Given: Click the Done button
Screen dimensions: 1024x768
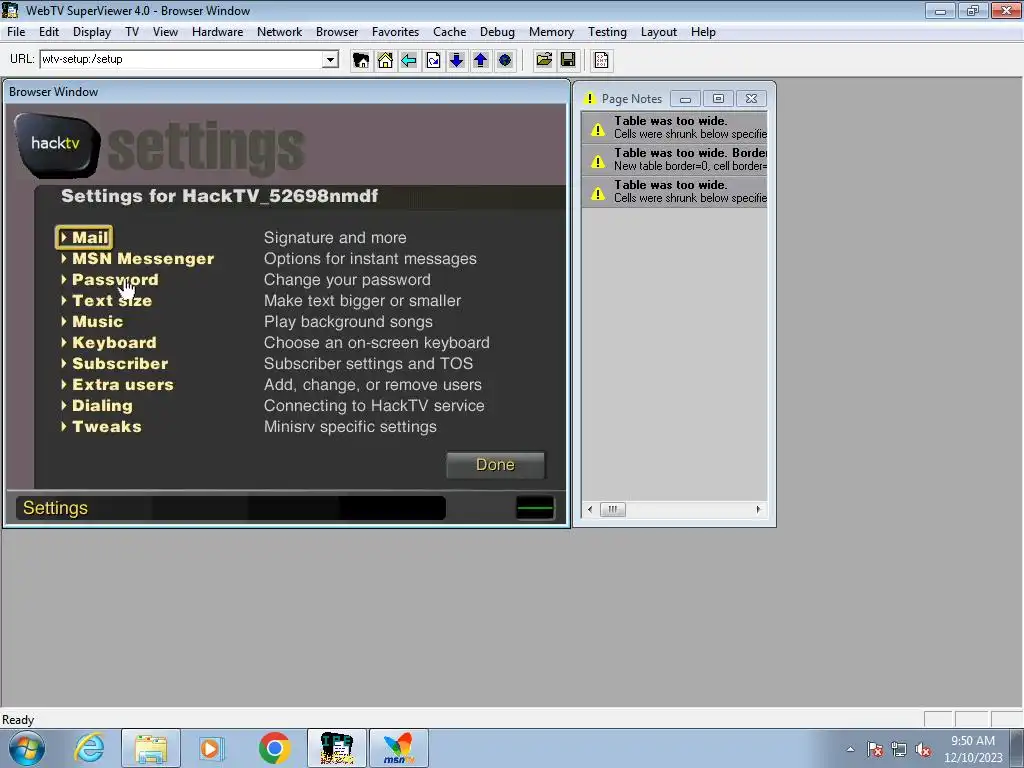Looking at the screenshot, I should point(495,465).
